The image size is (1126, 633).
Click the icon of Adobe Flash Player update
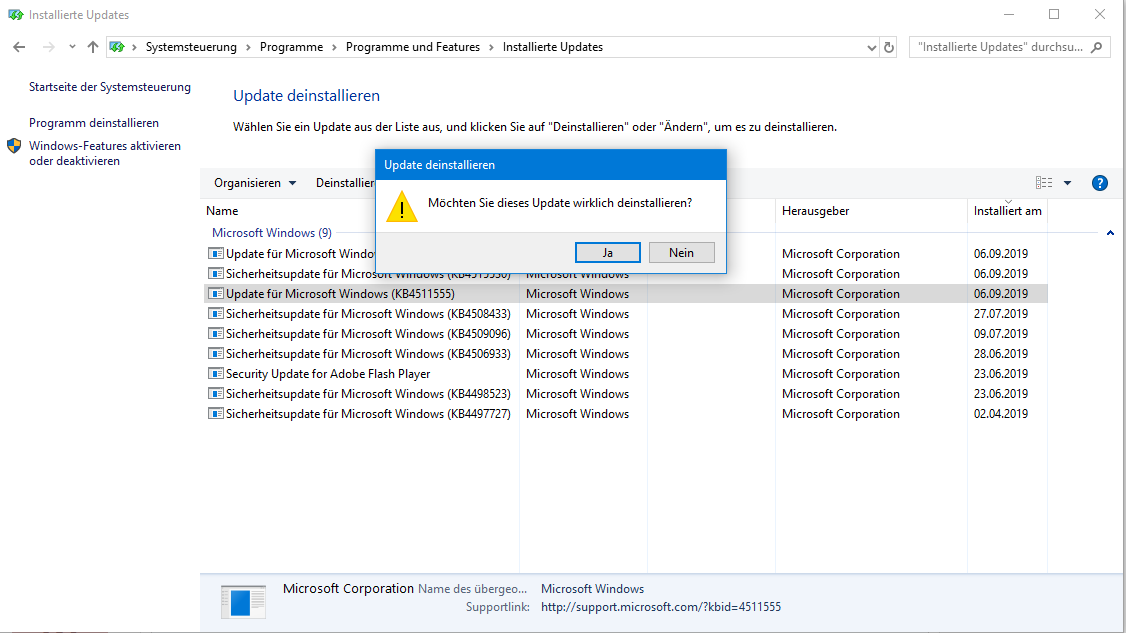(215, 374)
